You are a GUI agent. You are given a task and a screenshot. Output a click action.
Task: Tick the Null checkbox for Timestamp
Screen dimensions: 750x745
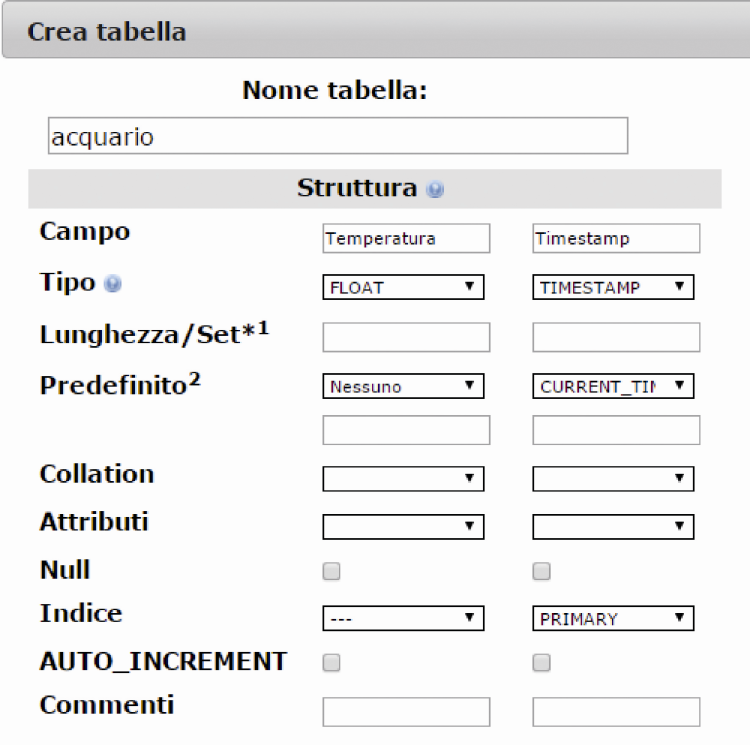pos(541,571)
